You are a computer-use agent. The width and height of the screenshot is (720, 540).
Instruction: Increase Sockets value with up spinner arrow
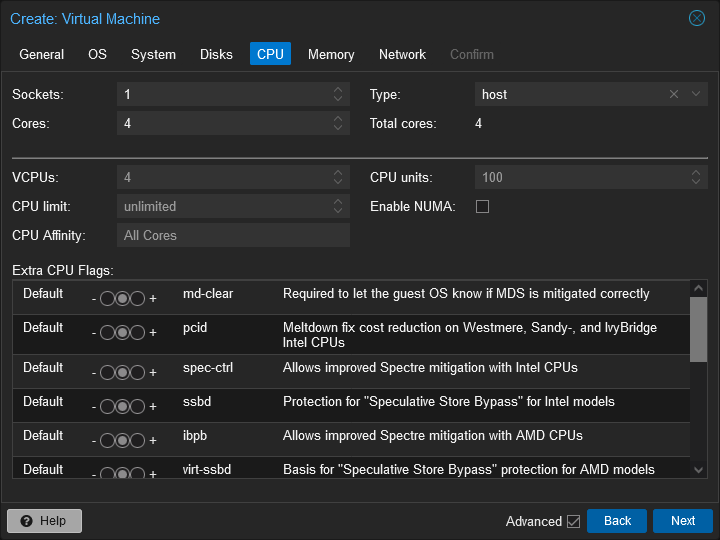[338, 90]
